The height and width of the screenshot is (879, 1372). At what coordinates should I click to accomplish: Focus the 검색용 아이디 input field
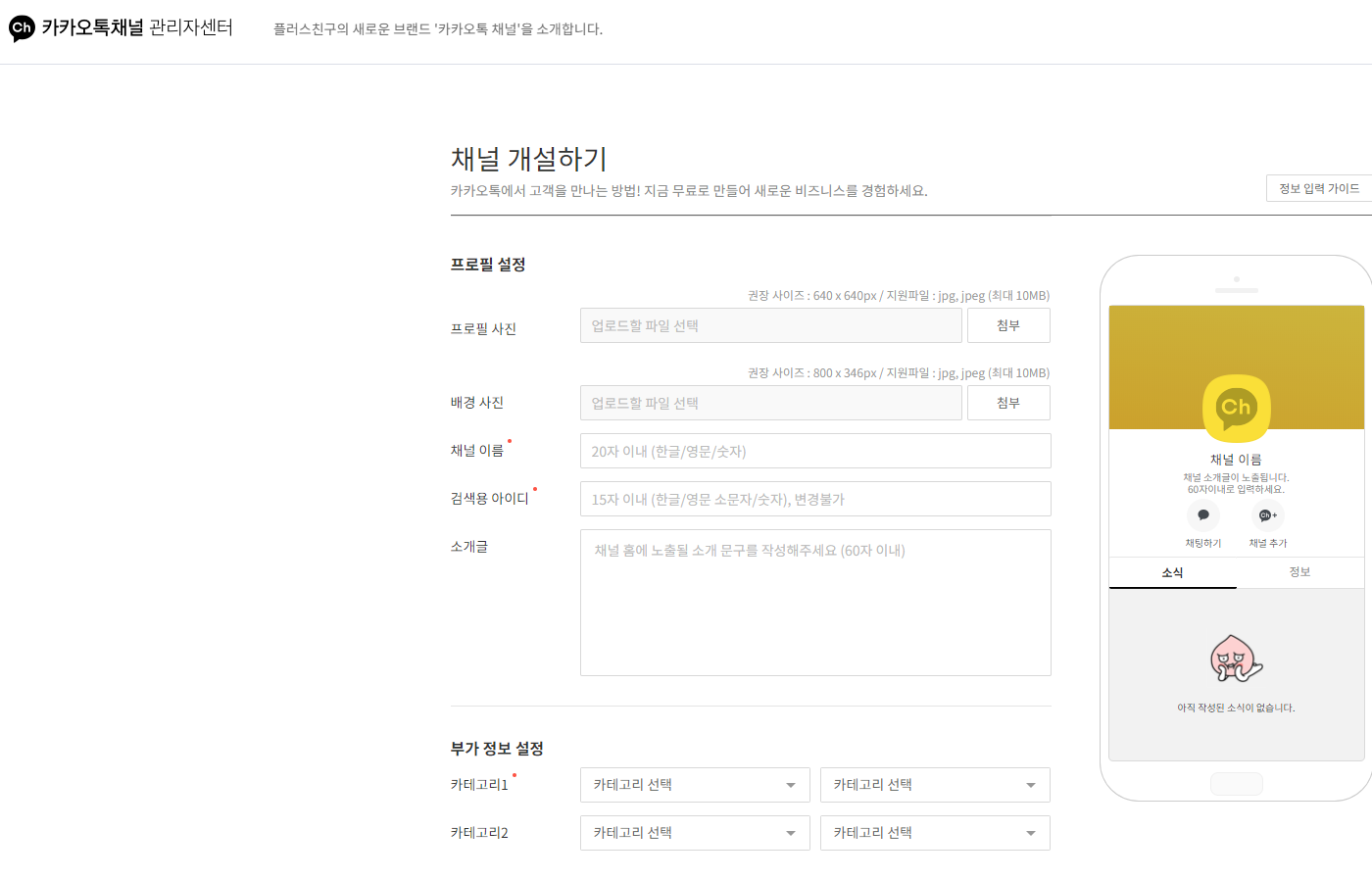point(815,499)
